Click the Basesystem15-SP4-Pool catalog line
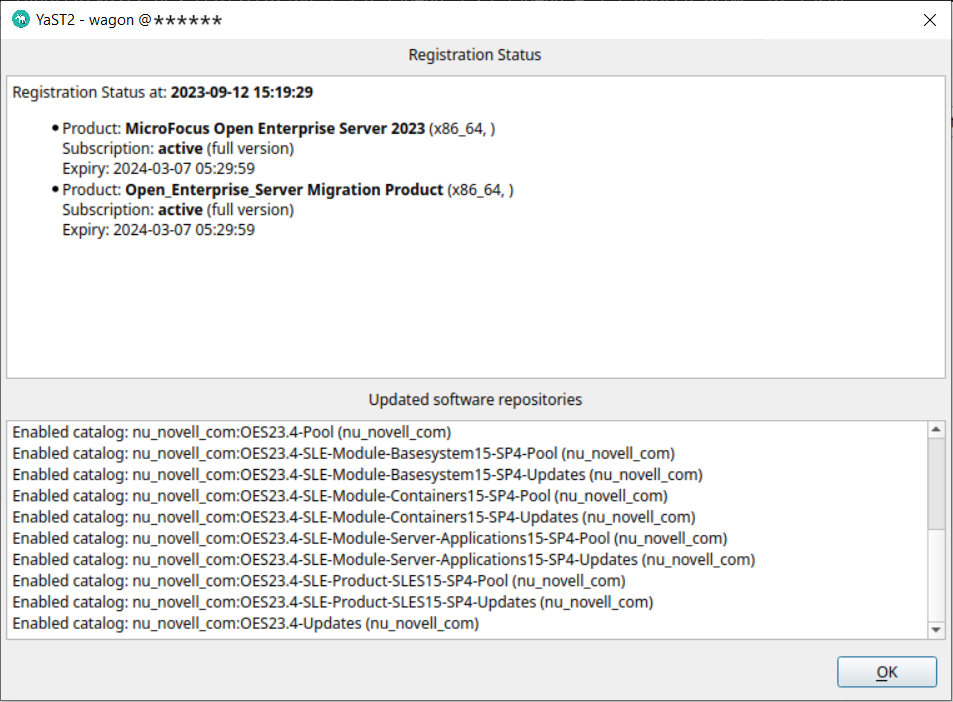953x702 pixels. 343,453
